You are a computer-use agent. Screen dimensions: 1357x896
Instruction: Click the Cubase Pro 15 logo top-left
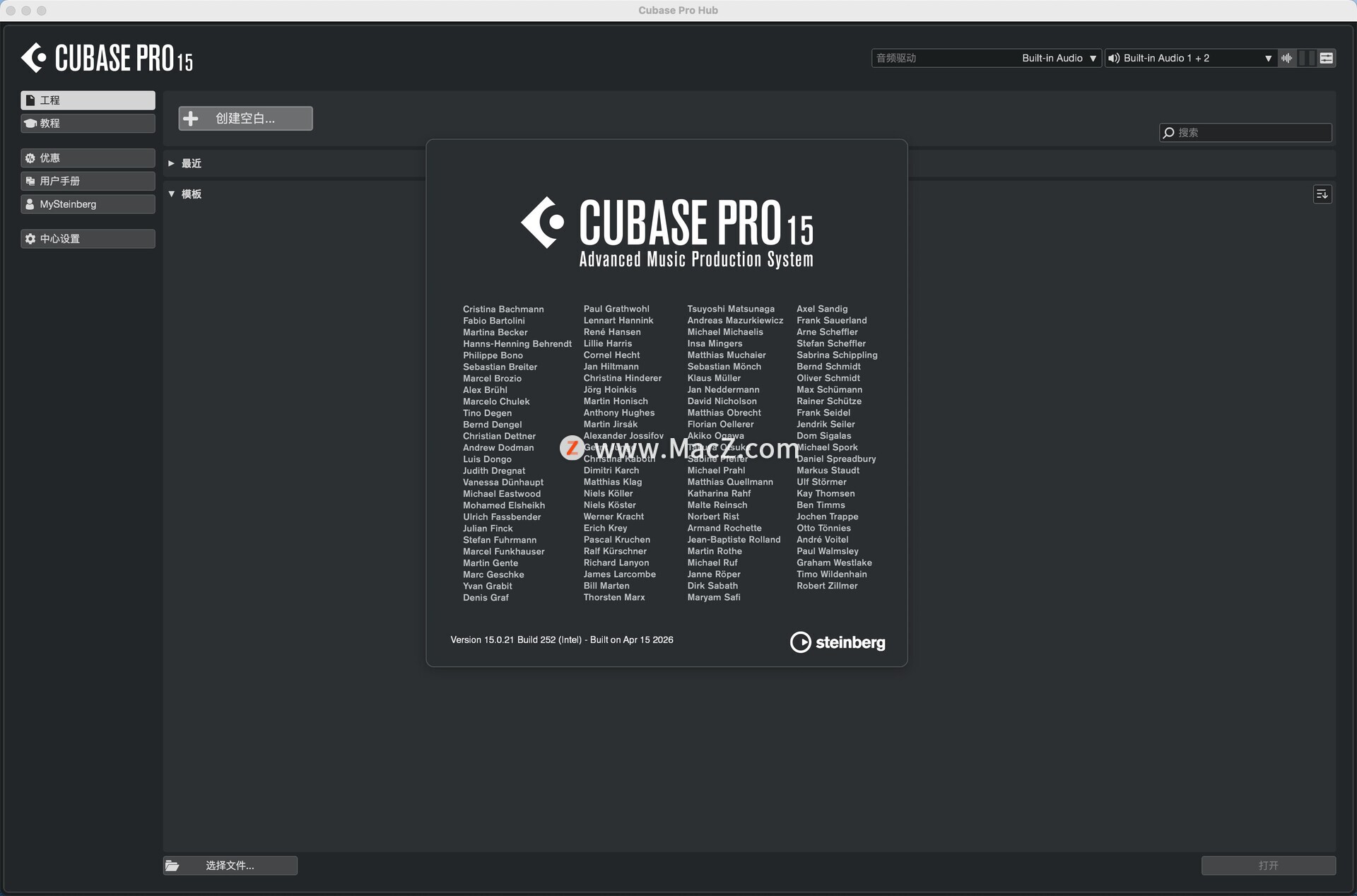coord(107,58)
